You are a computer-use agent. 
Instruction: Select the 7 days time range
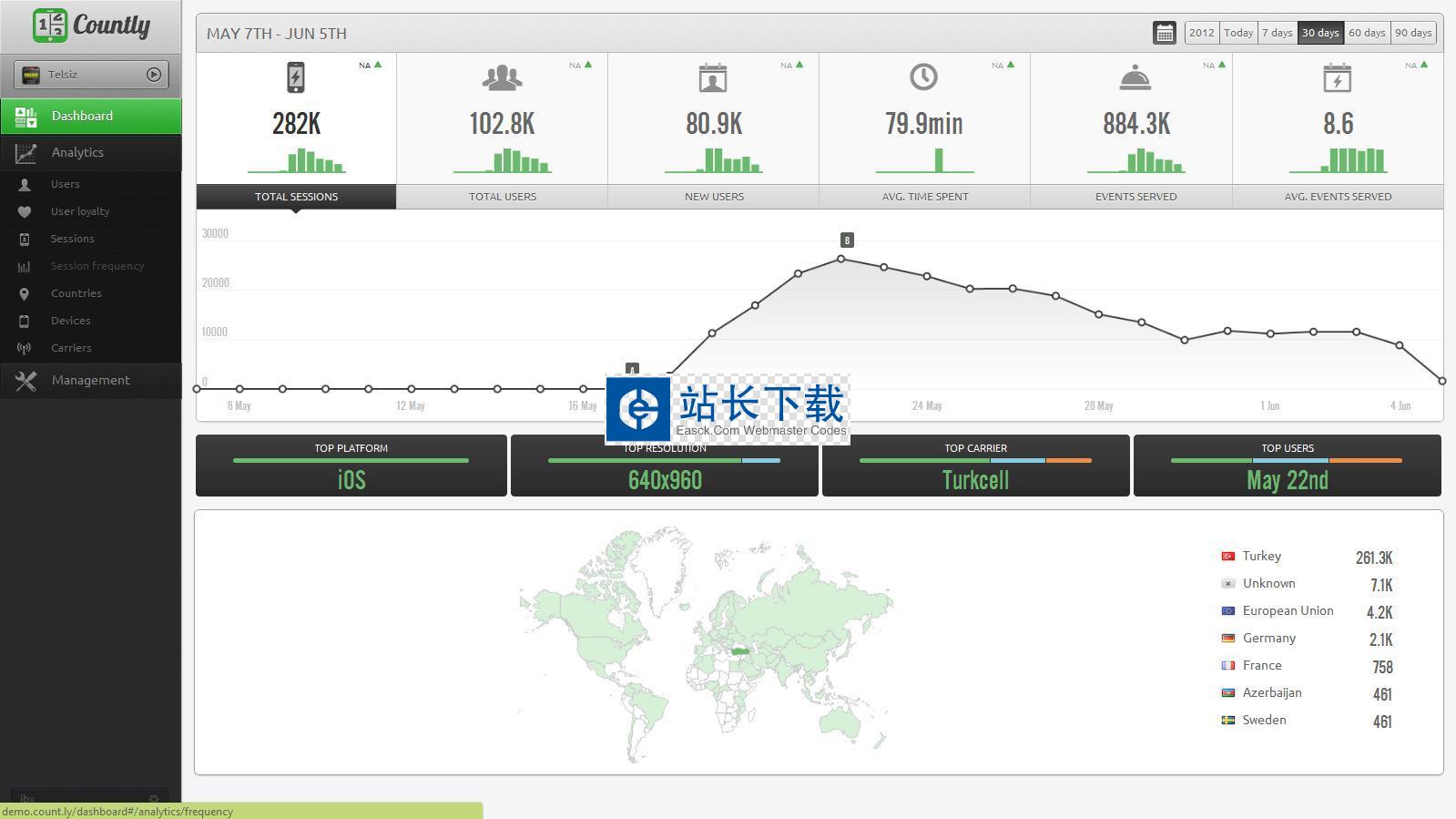click(x=1277, y=33)
